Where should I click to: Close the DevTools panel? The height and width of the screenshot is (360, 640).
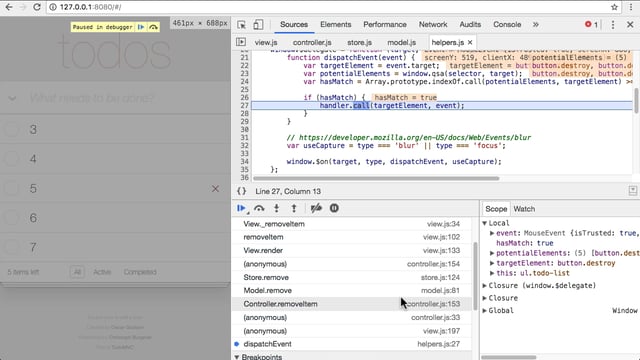click(x=630, y=25)
